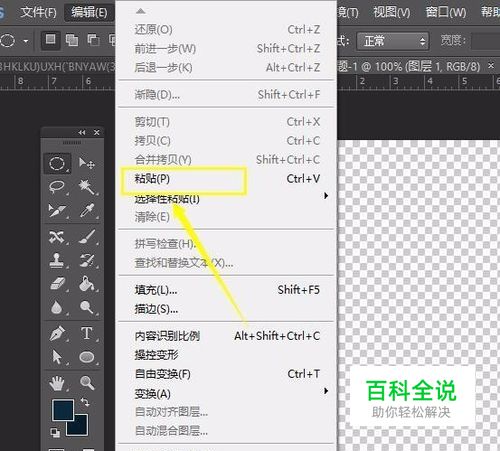Select the Paint Bucket tool
This screenshot has height=451, width=500.
tap(86, 284)
